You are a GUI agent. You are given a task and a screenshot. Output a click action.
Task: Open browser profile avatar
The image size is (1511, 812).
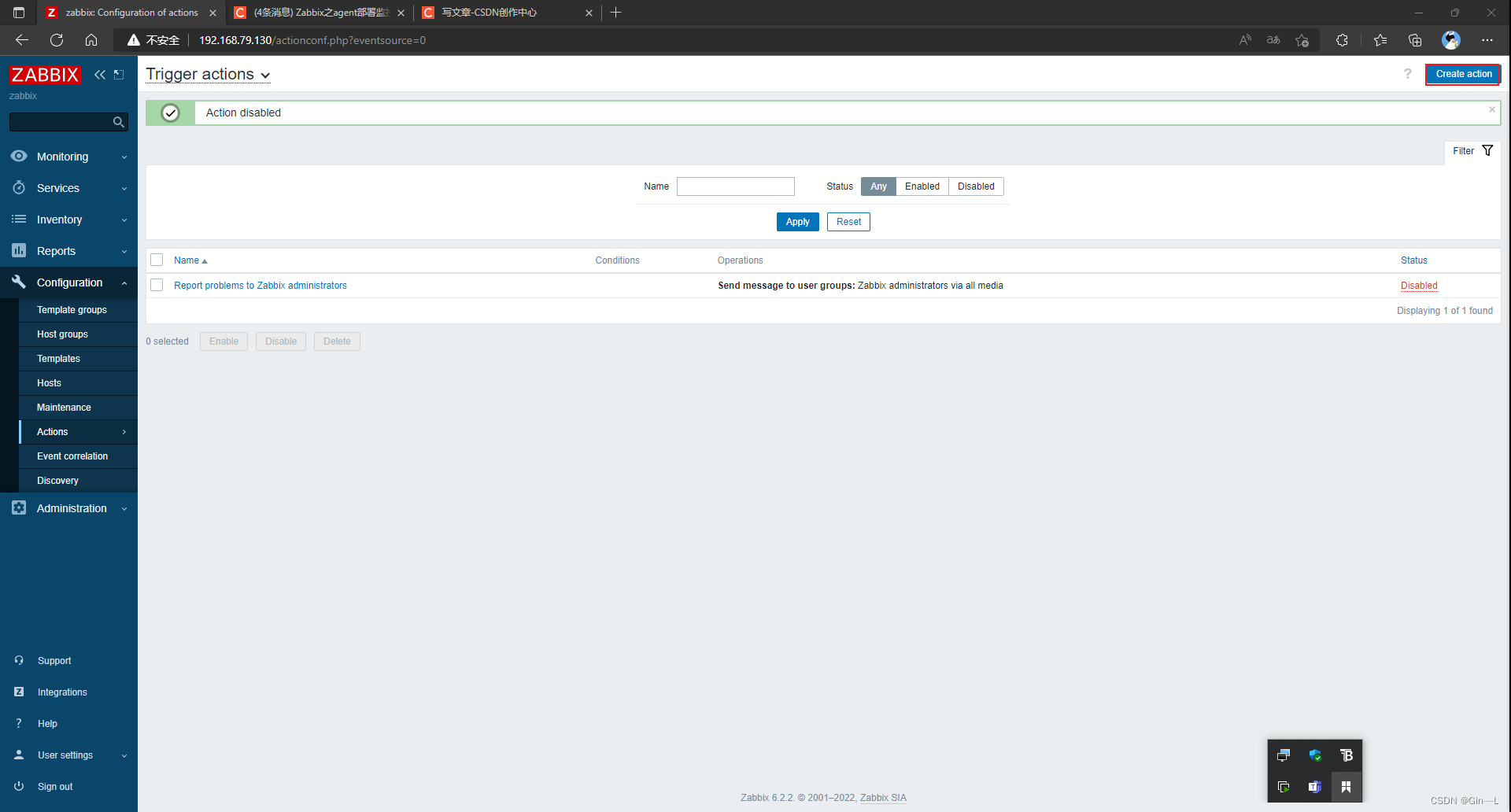1451,40
